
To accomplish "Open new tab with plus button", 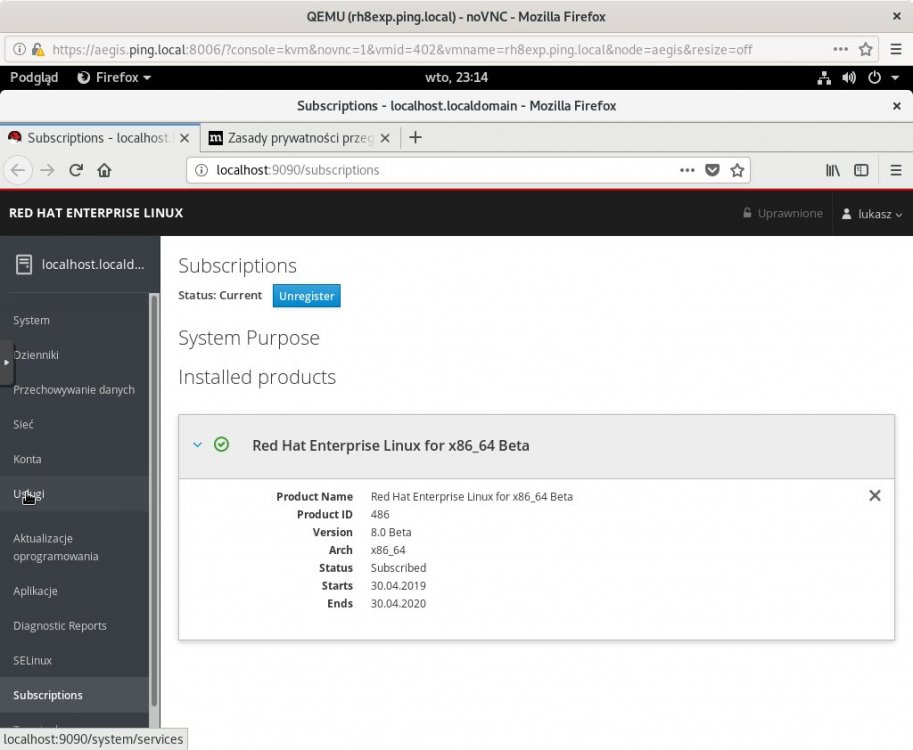I will 415,137.
